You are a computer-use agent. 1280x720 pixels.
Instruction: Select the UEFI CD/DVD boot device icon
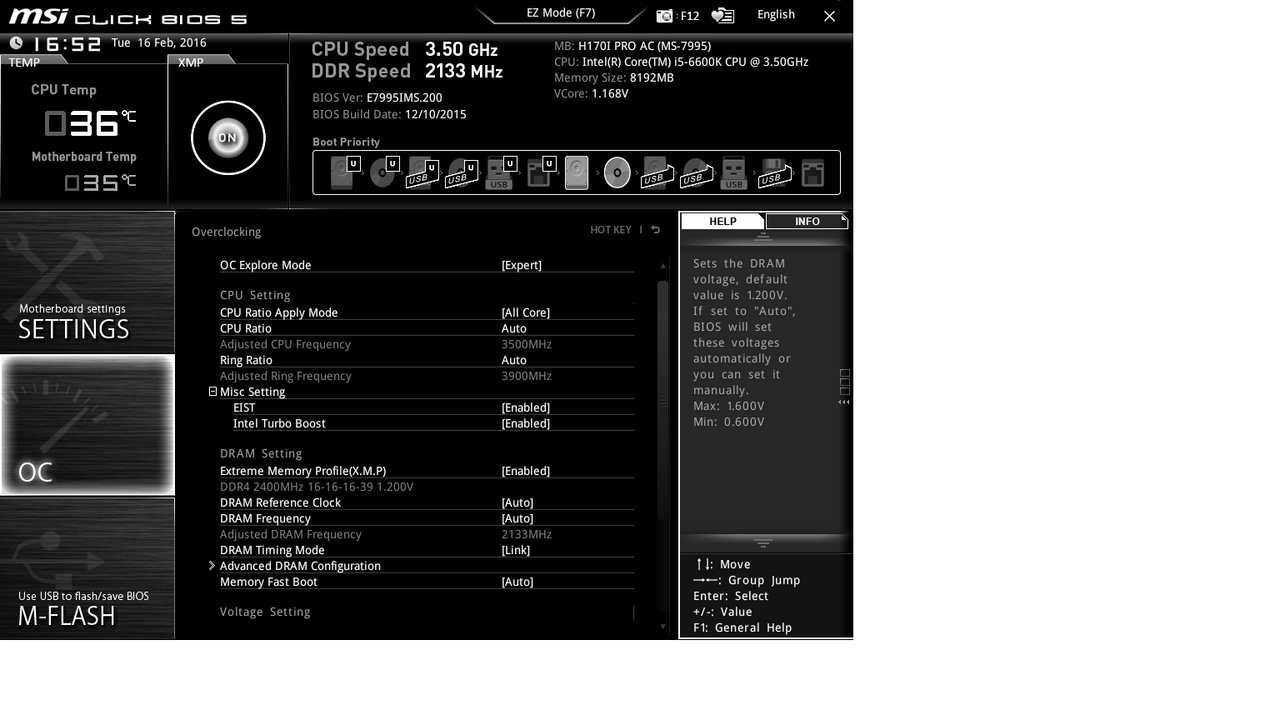(x=383, y=173)
